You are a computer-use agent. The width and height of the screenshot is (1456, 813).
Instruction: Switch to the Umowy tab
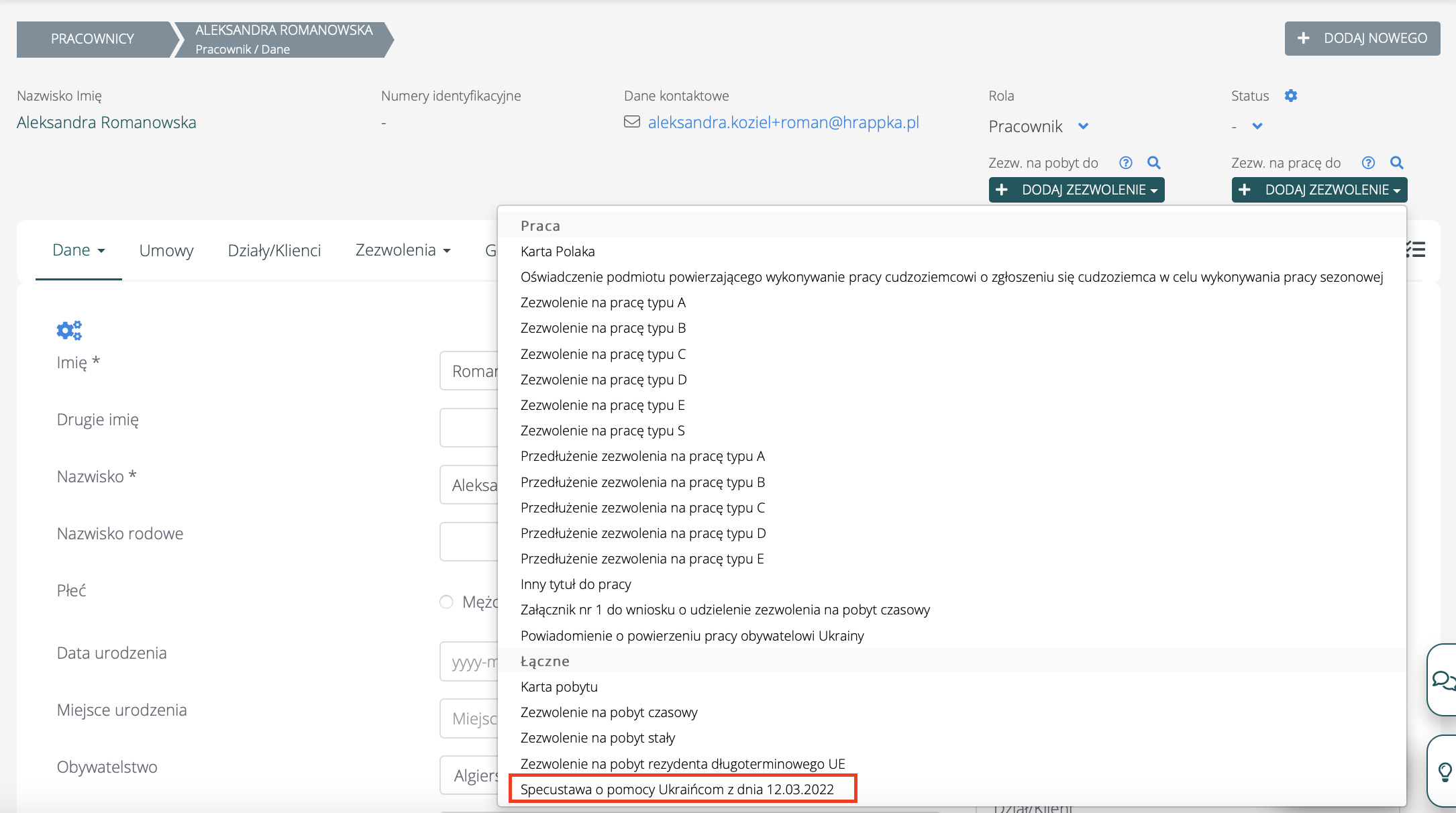coord(166,250)
